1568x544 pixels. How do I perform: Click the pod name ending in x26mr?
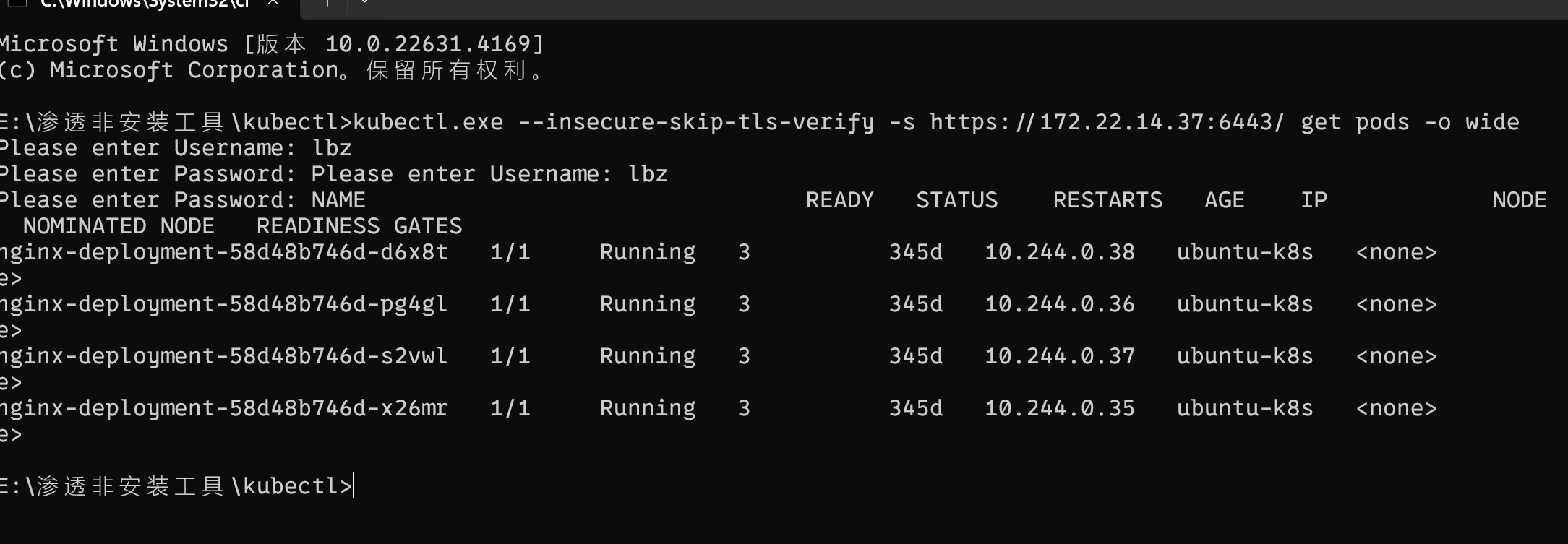223,408
